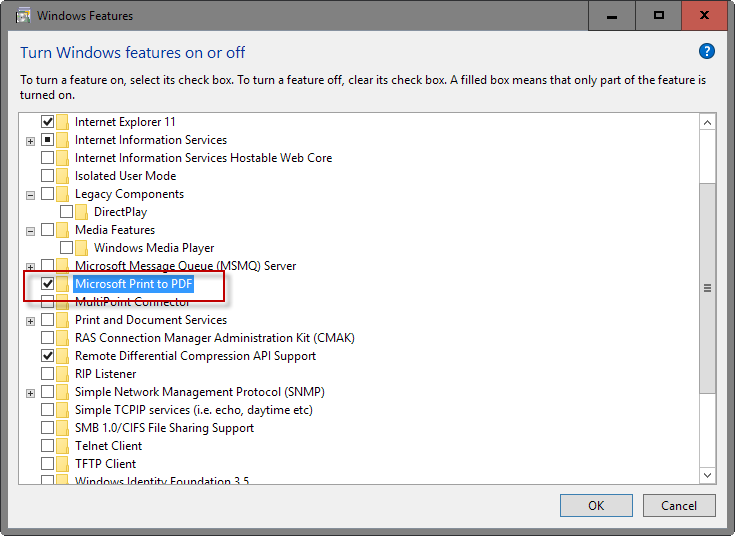
Task: Disable Remote Differential Compression API Support checkbox
Action: [x=47, y=355]
